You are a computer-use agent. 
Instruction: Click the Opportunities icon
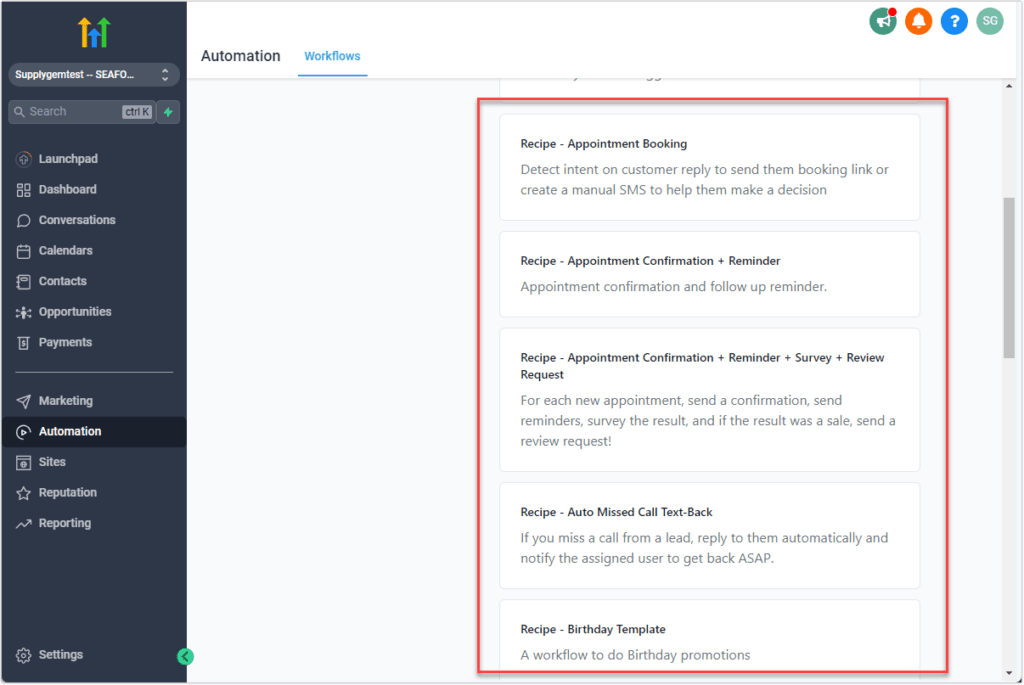pos(24,312)
